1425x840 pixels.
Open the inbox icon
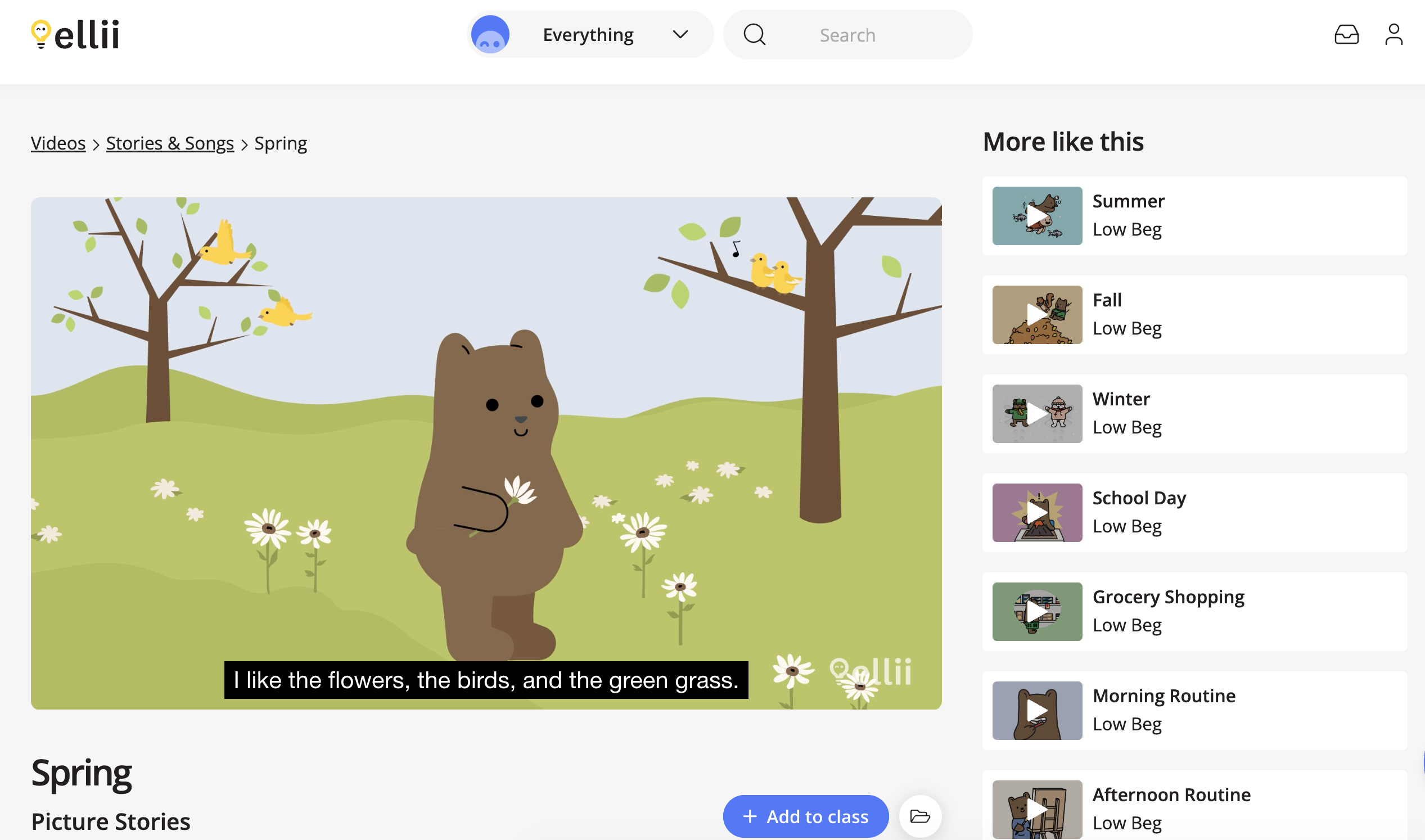[x=1347, y=35]
